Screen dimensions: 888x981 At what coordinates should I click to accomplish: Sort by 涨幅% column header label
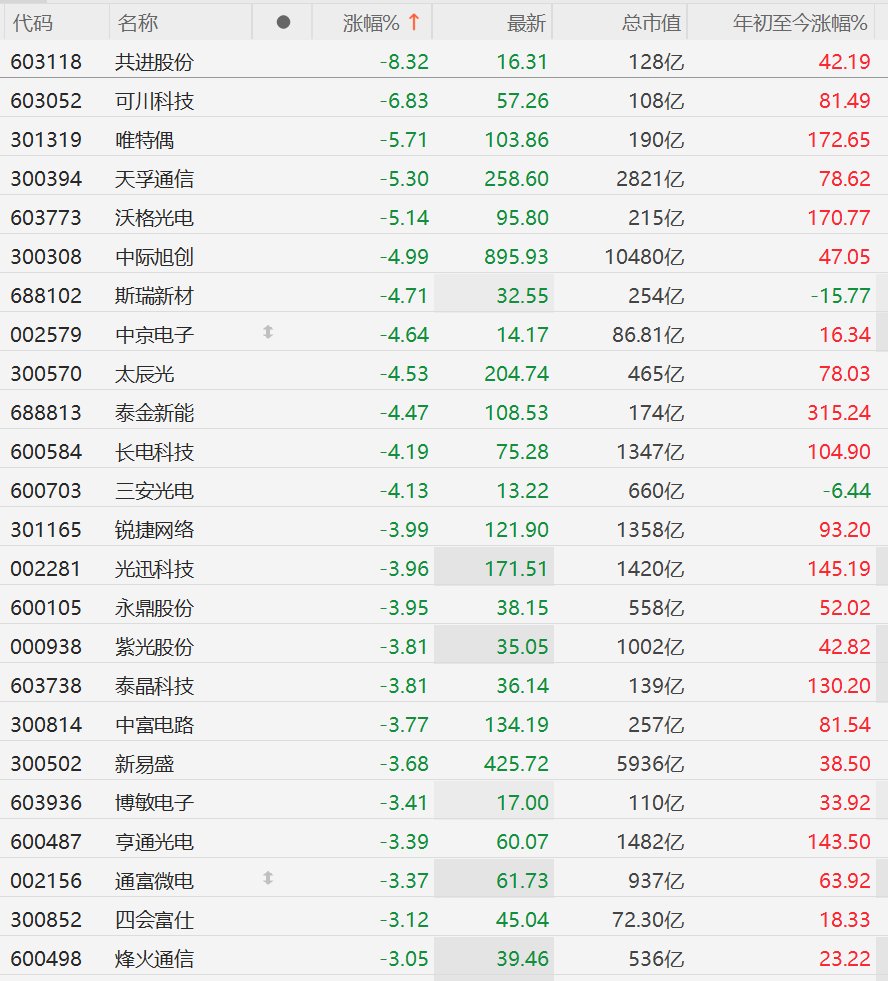pyautogui.click(x=371, y=23)
